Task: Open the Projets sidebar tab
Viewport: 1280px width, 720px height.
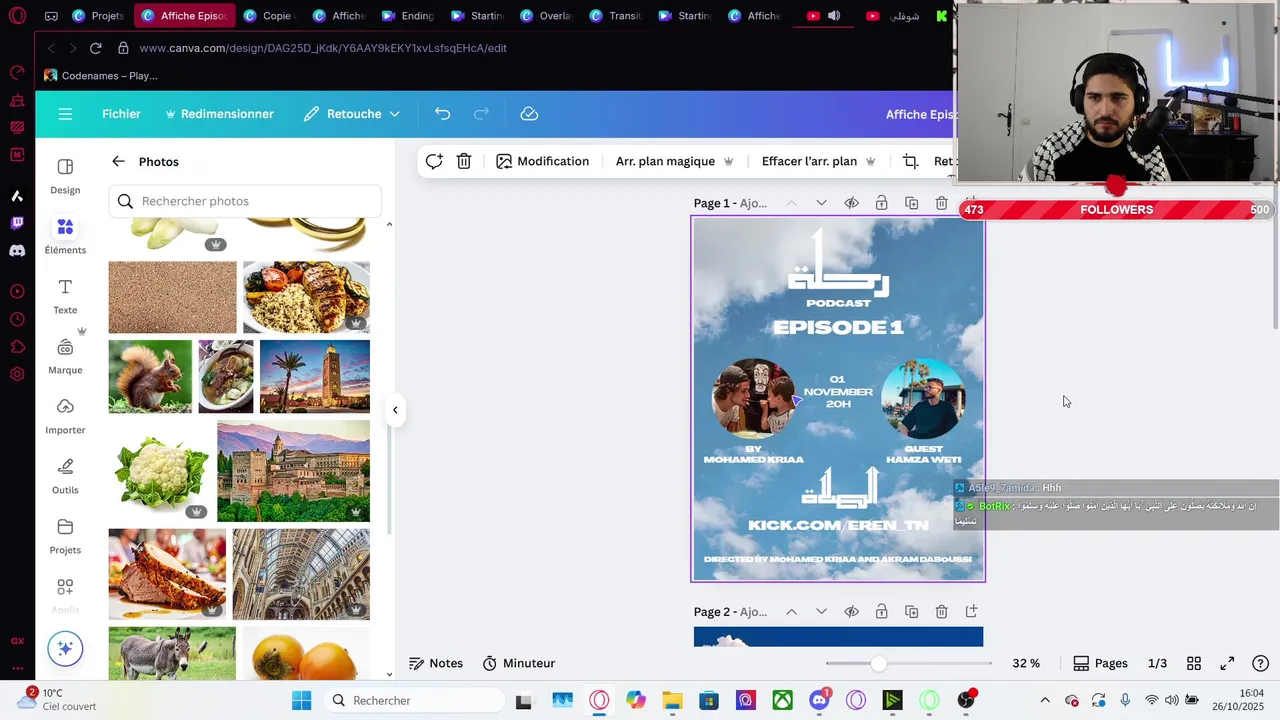Action: point(65,536)
